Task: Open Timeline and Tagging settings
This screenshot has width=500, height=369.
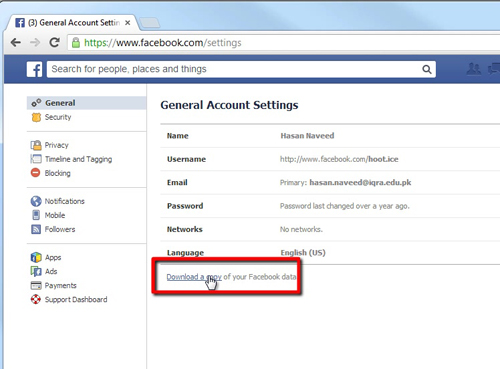Action: [78, 159]
